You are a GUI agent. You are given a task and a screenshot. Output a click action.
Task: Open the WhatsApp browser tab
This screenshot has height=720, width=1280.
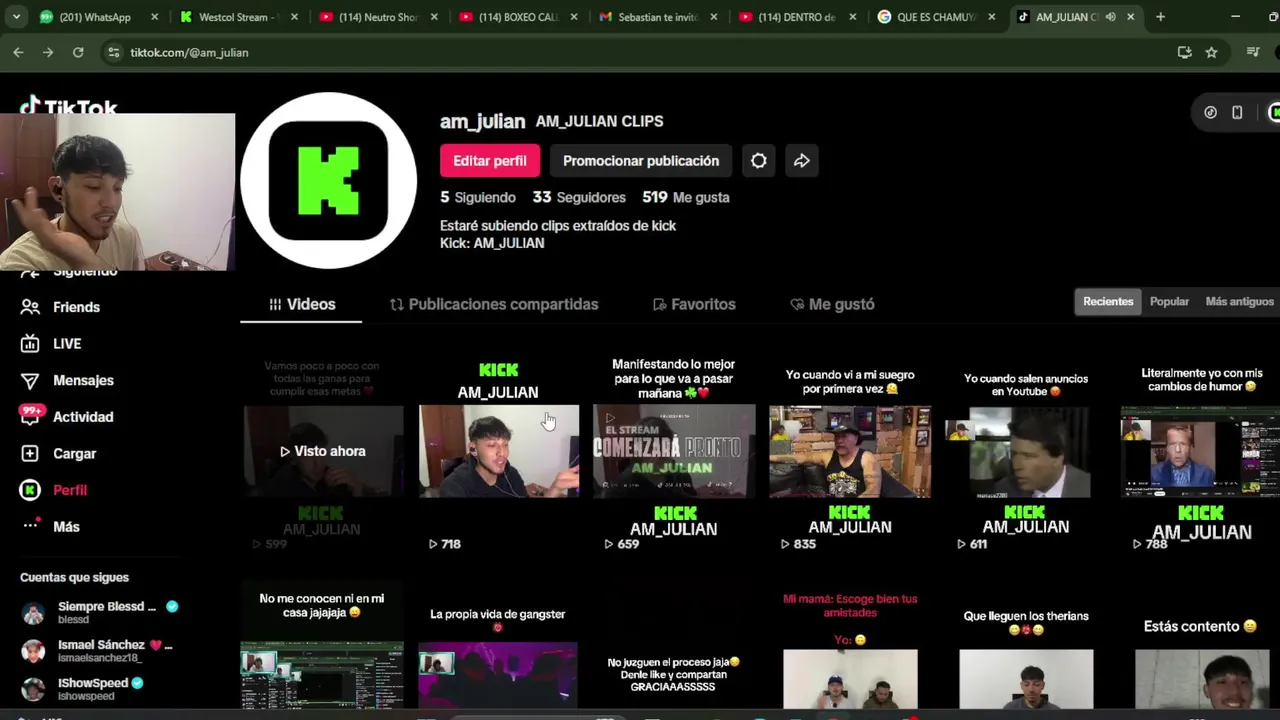tap(98, 17)
